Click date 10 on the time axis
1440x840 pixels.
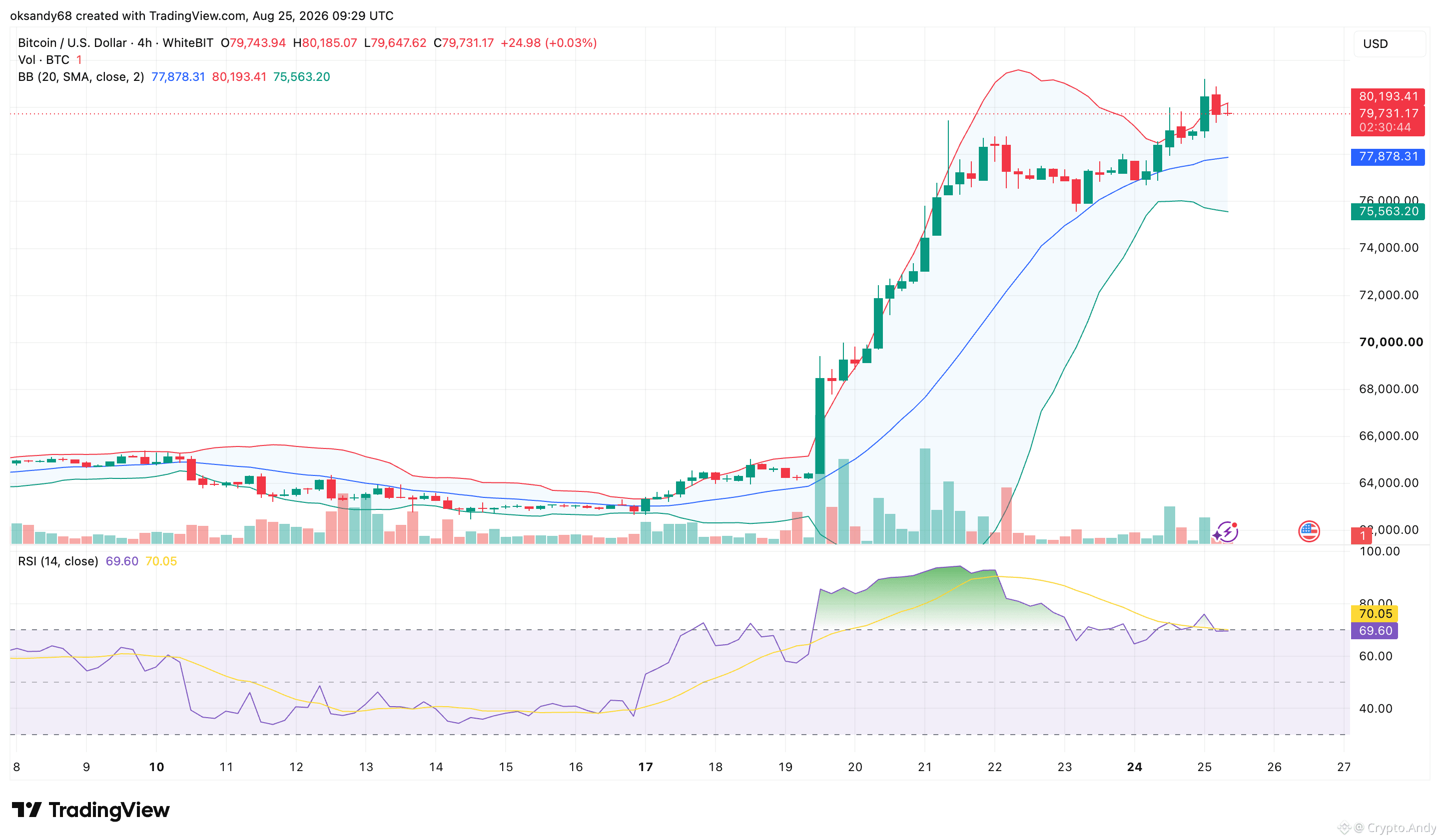point(156,767)
